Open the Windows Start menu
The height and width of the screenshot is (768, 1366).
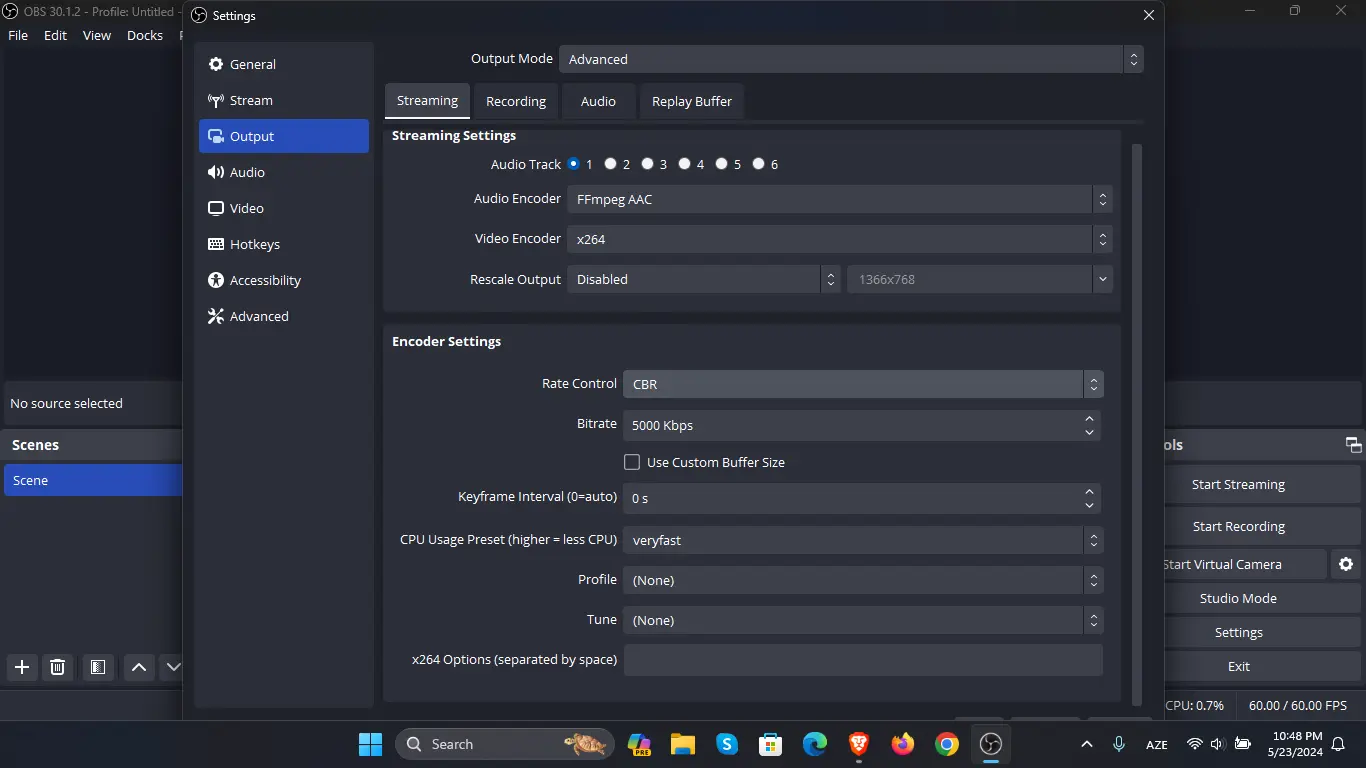pos(370,744)
